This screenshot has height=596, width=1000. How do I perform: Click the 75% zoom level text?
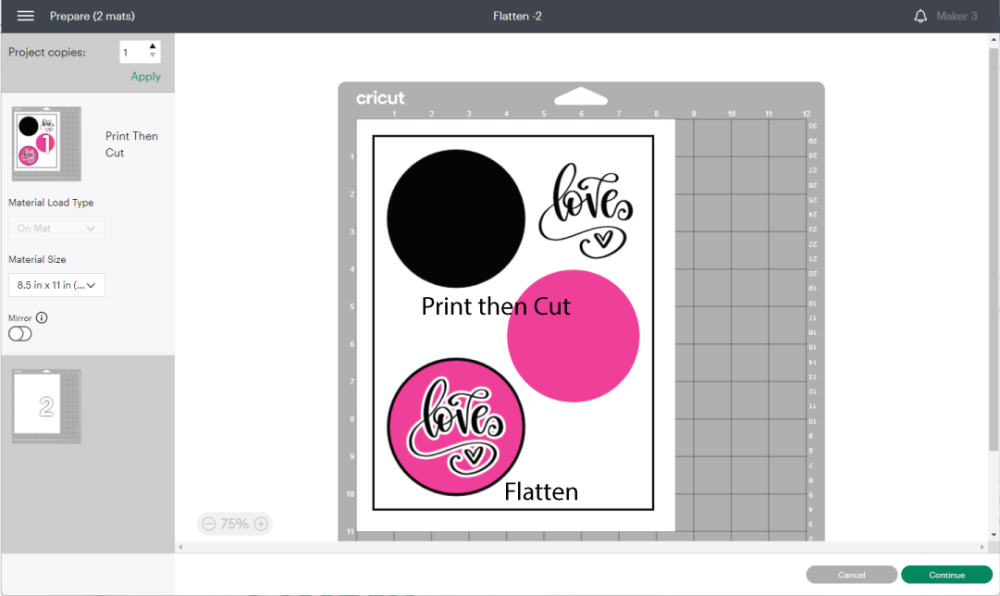pyautogui.click(x=235, y=524)
